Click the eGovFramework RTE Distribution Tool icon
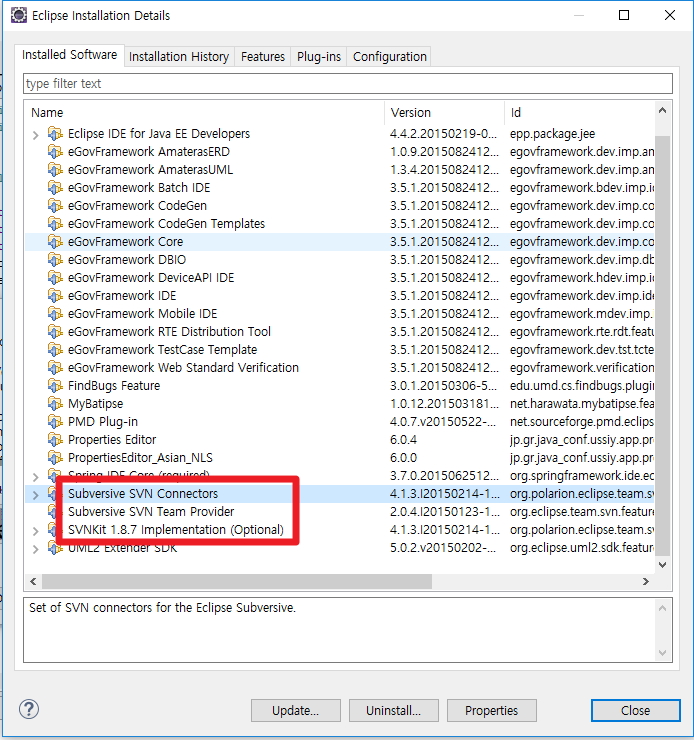 (55, 332)
